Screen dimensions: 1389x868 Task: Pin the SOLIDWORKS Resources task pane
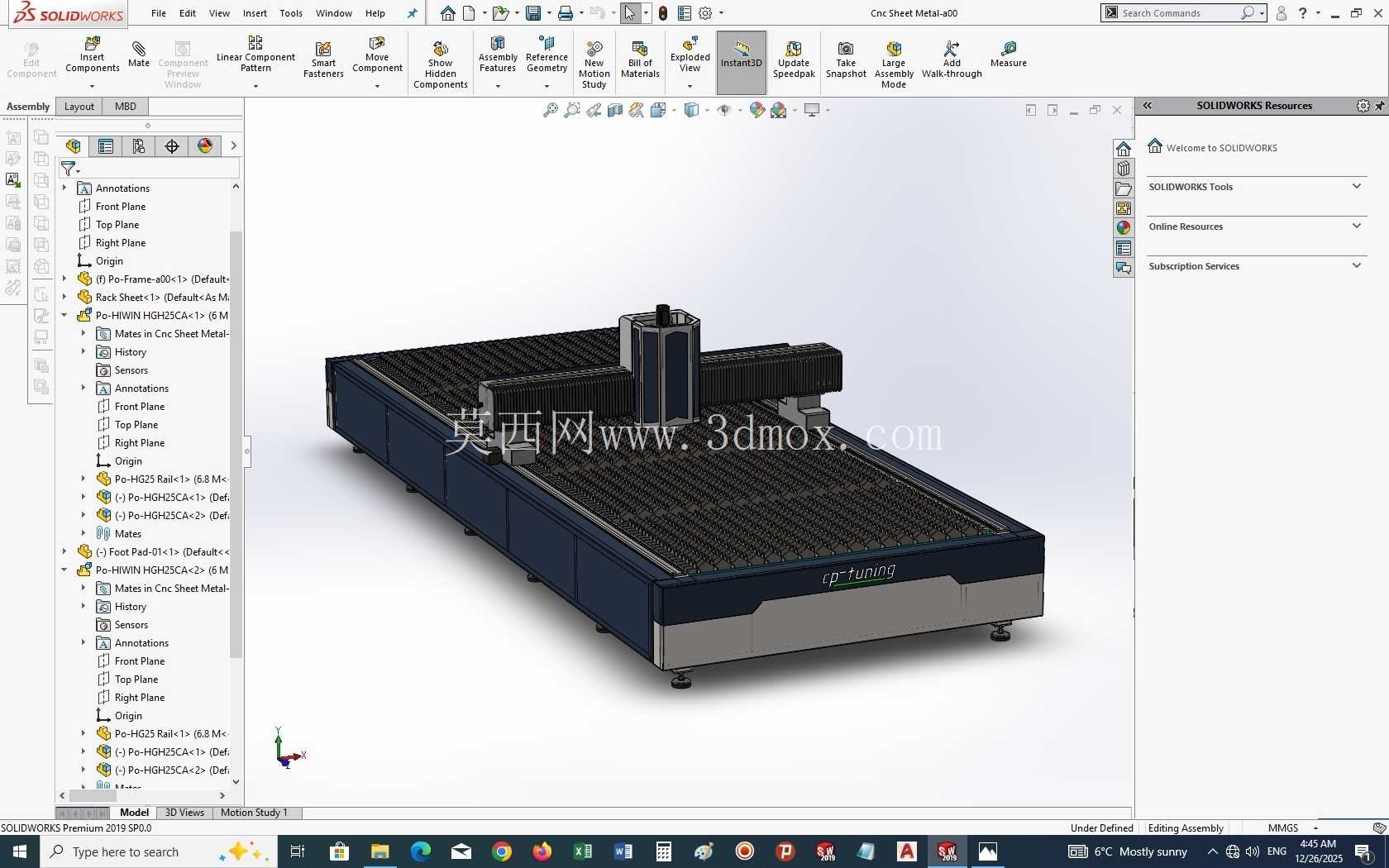click(1379, 106)
